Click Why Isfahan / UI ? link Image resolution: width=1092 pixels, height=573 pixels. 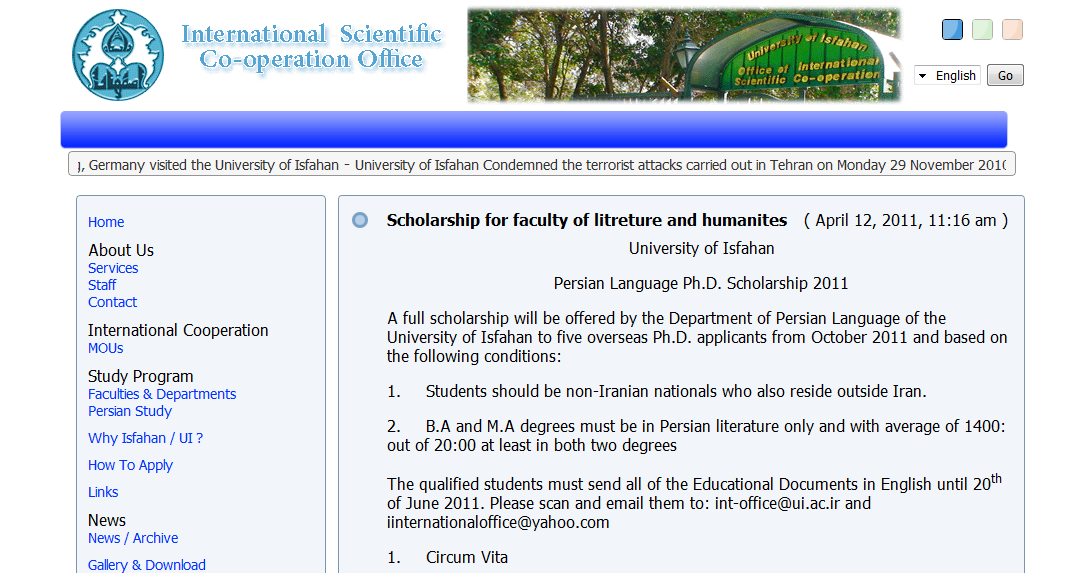pyautogui.click(x=146, y=439)
